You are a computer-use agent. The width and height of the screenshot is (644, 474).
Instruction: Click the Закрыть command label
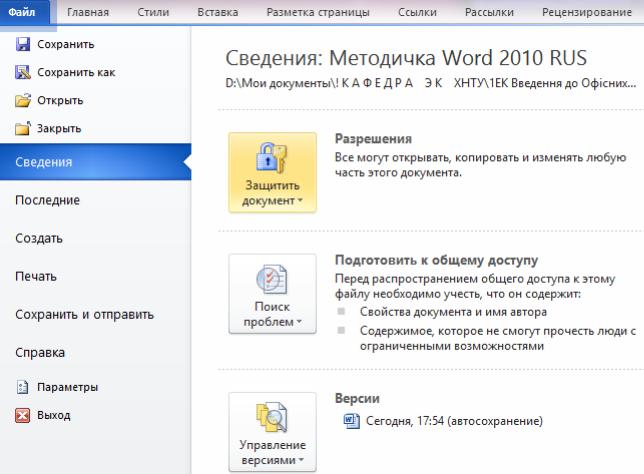(59, 129)
